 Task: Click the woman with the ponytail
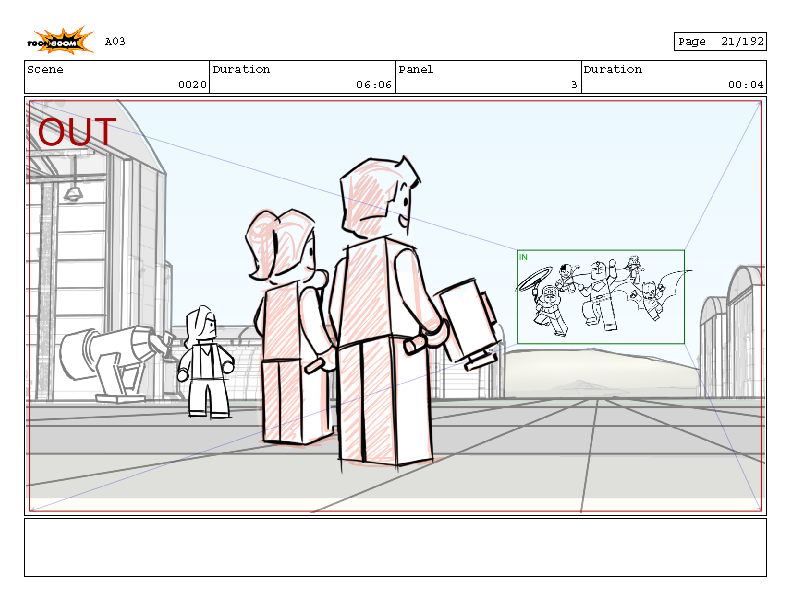coord(295,328)
